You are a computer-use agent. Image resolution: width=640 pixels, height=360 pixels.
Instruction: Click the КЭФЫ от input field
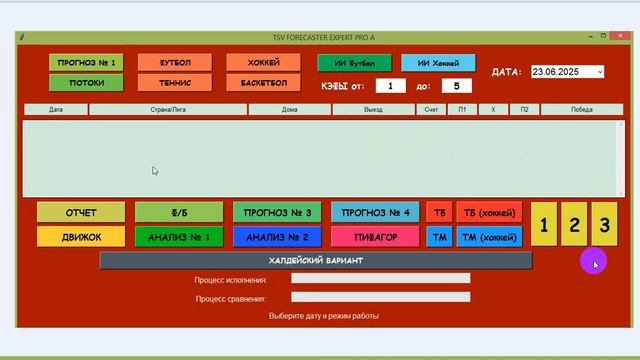tap(391, 86)
